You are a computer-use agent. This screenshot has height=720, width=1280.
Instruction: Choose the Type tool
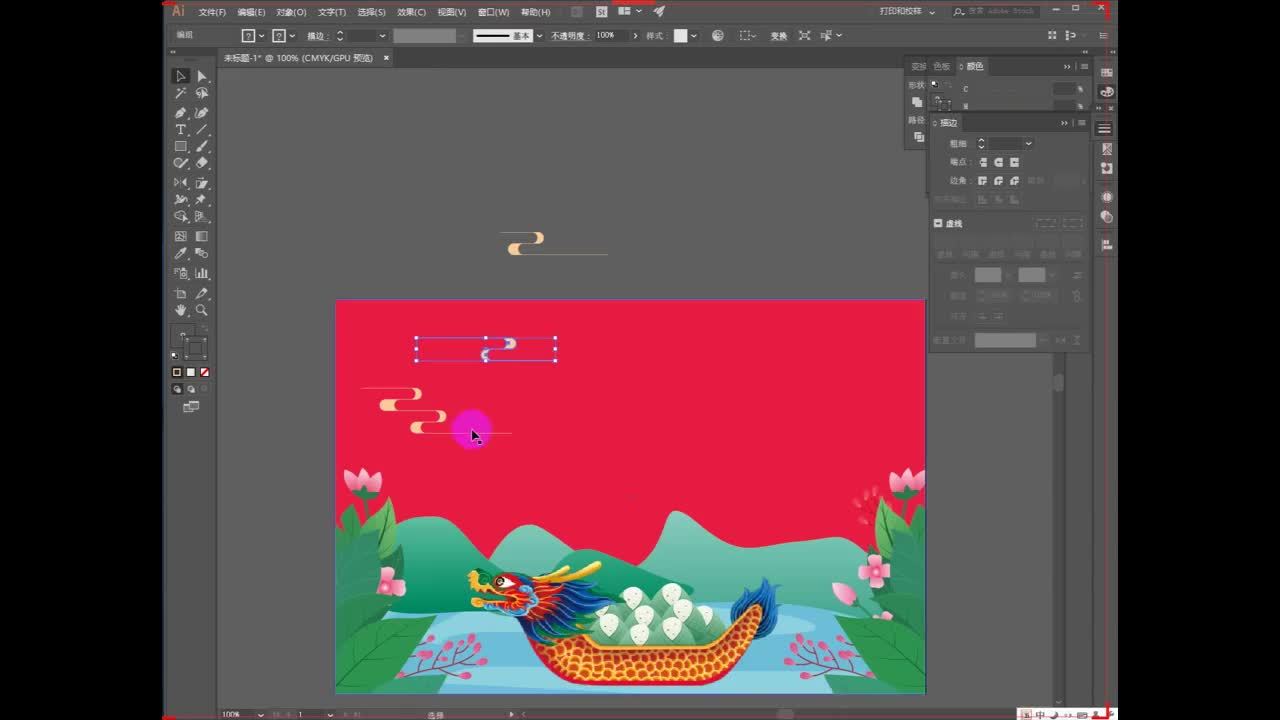181,130
